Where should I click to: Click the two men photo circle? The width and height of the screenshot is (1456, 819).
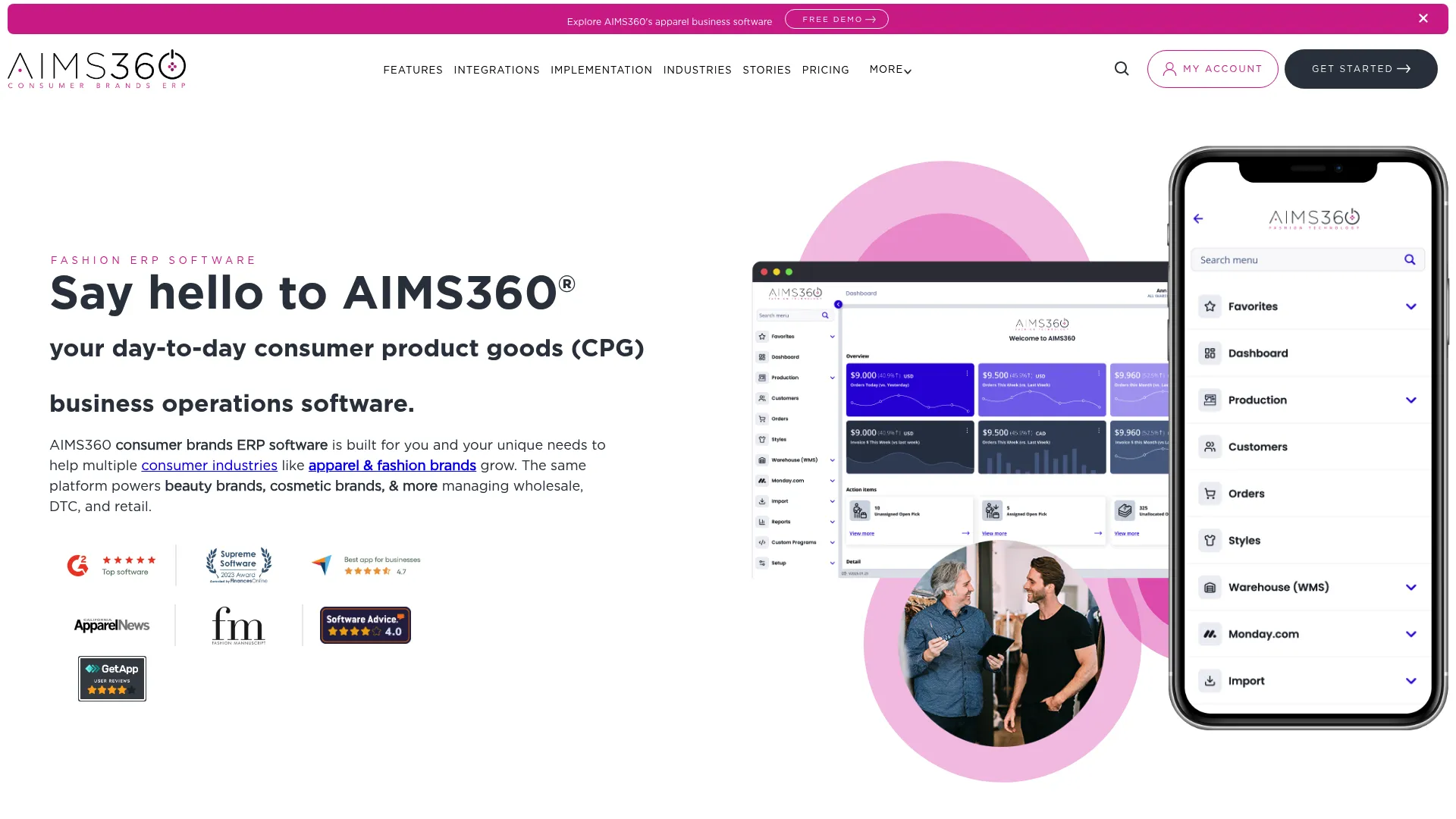(1001, 643)
